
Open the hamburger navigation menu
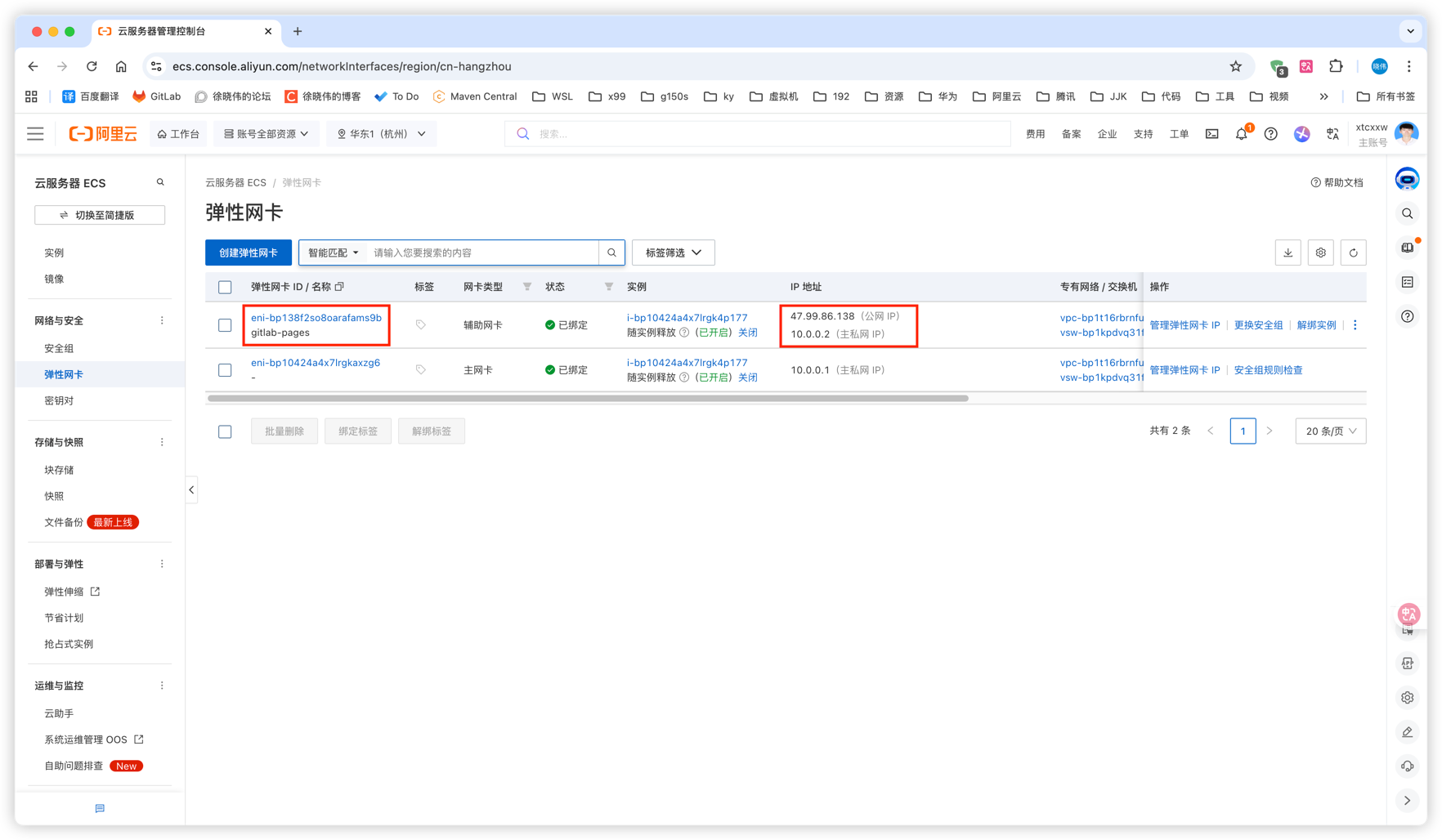[35, 134]
